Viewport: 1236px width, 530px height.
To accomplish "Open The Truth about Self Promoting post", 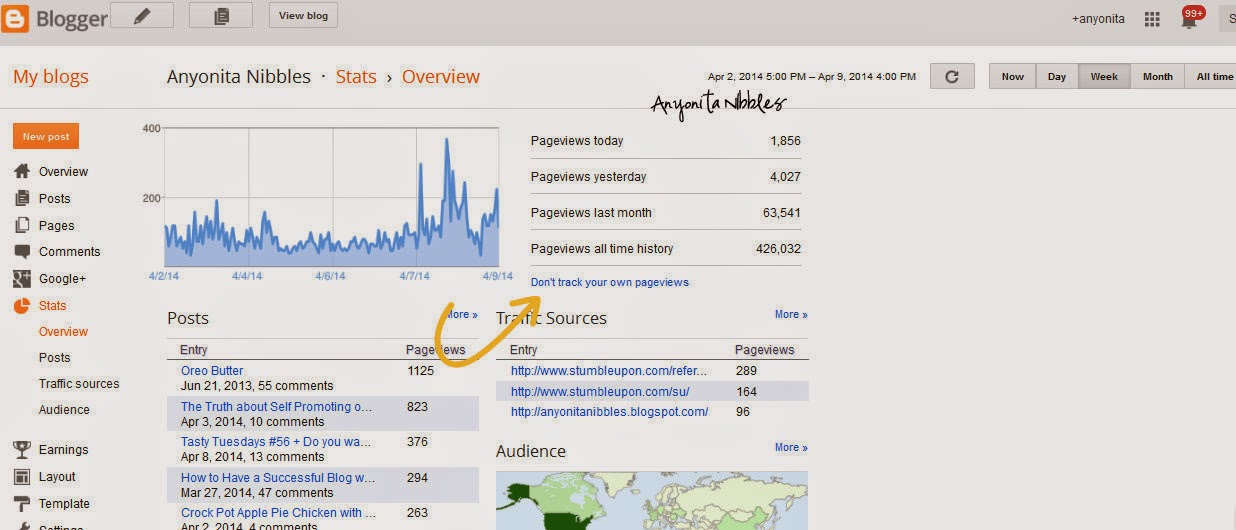I will tap(277, 407).
